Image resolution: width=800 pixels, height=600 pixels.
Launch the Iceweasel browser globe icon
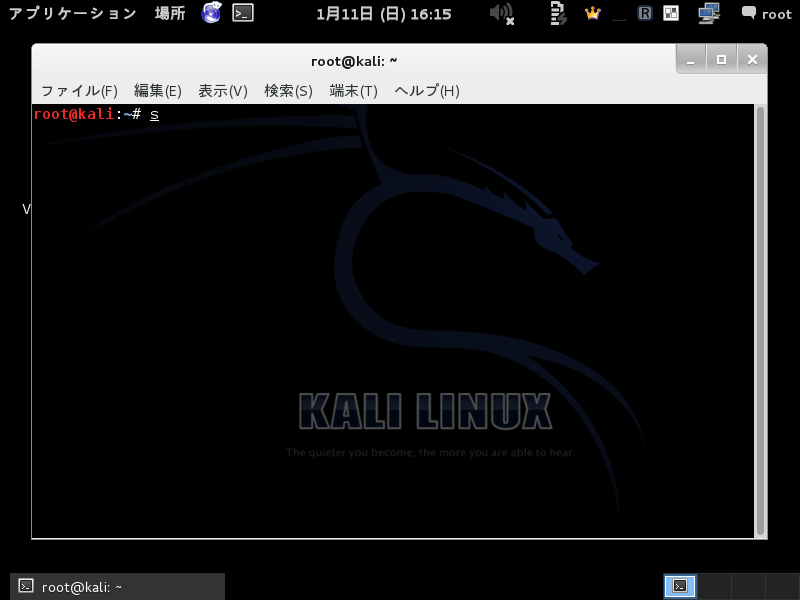[211, 13]
